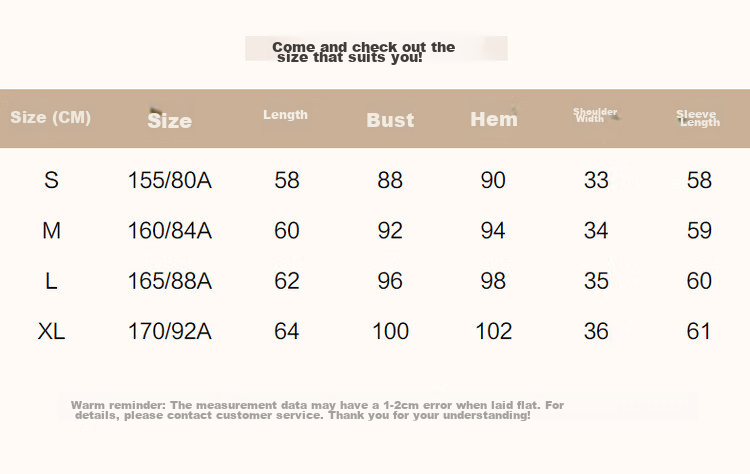Select the Bust column header
The height and width of the screenshot is (474, 750).
tap(390, 120)
